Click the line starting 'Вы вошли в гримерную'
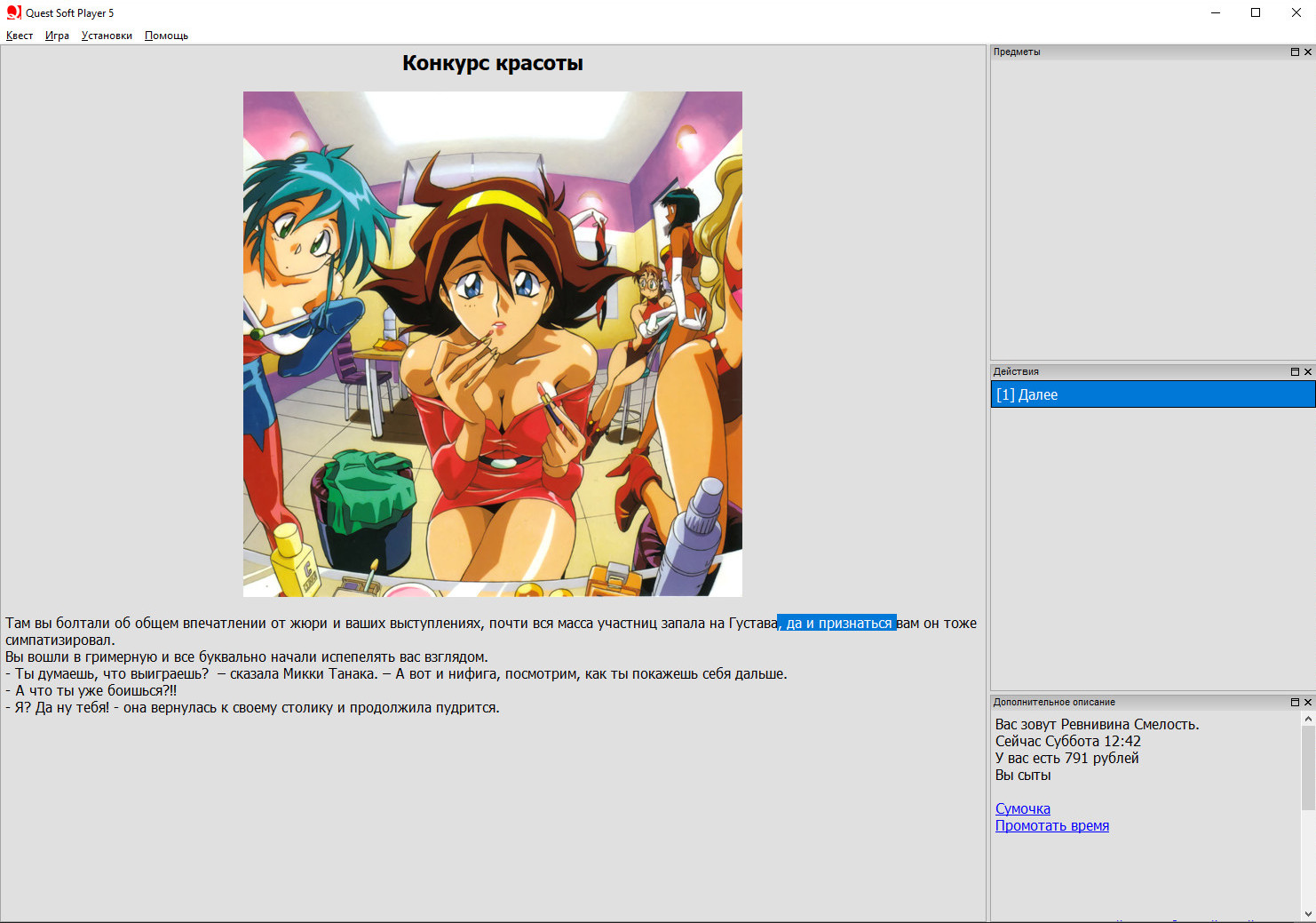The height and width of the screenshot is (923, 1316). coord(247,656)
